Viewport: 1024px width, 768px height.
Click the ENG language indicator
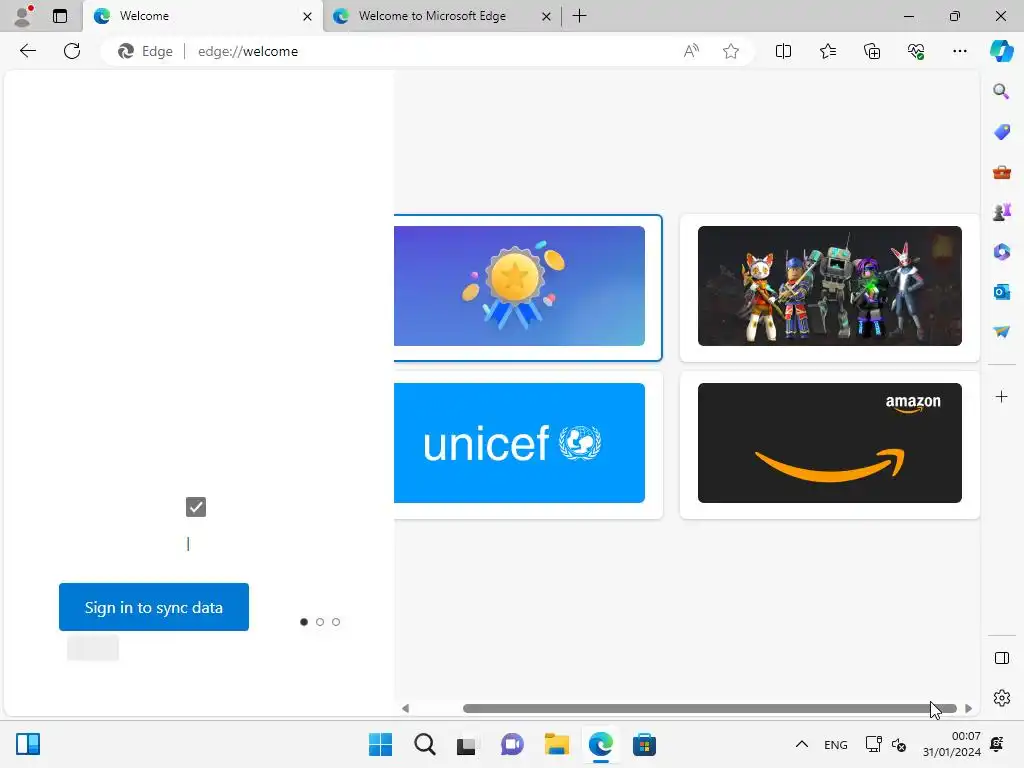point(836,745)
